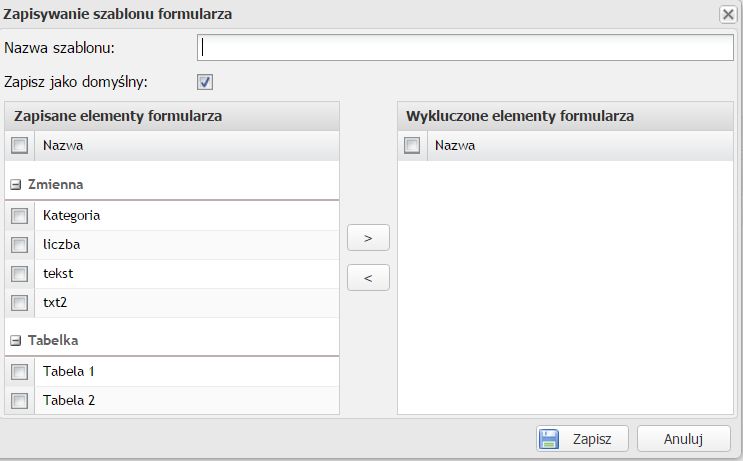
Task: Click into the 'Nazwa szablonu' text field
Action: [465, 48]
